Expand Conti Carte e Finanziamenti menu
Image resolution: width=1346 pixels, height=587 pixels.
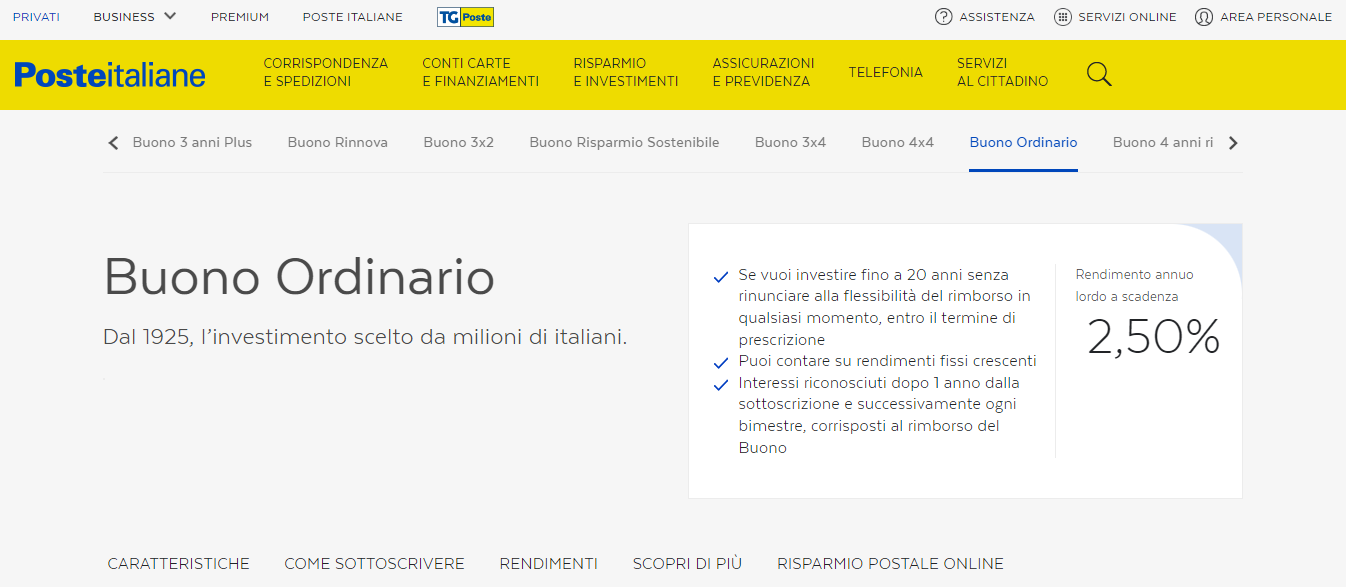click(480, 73)
